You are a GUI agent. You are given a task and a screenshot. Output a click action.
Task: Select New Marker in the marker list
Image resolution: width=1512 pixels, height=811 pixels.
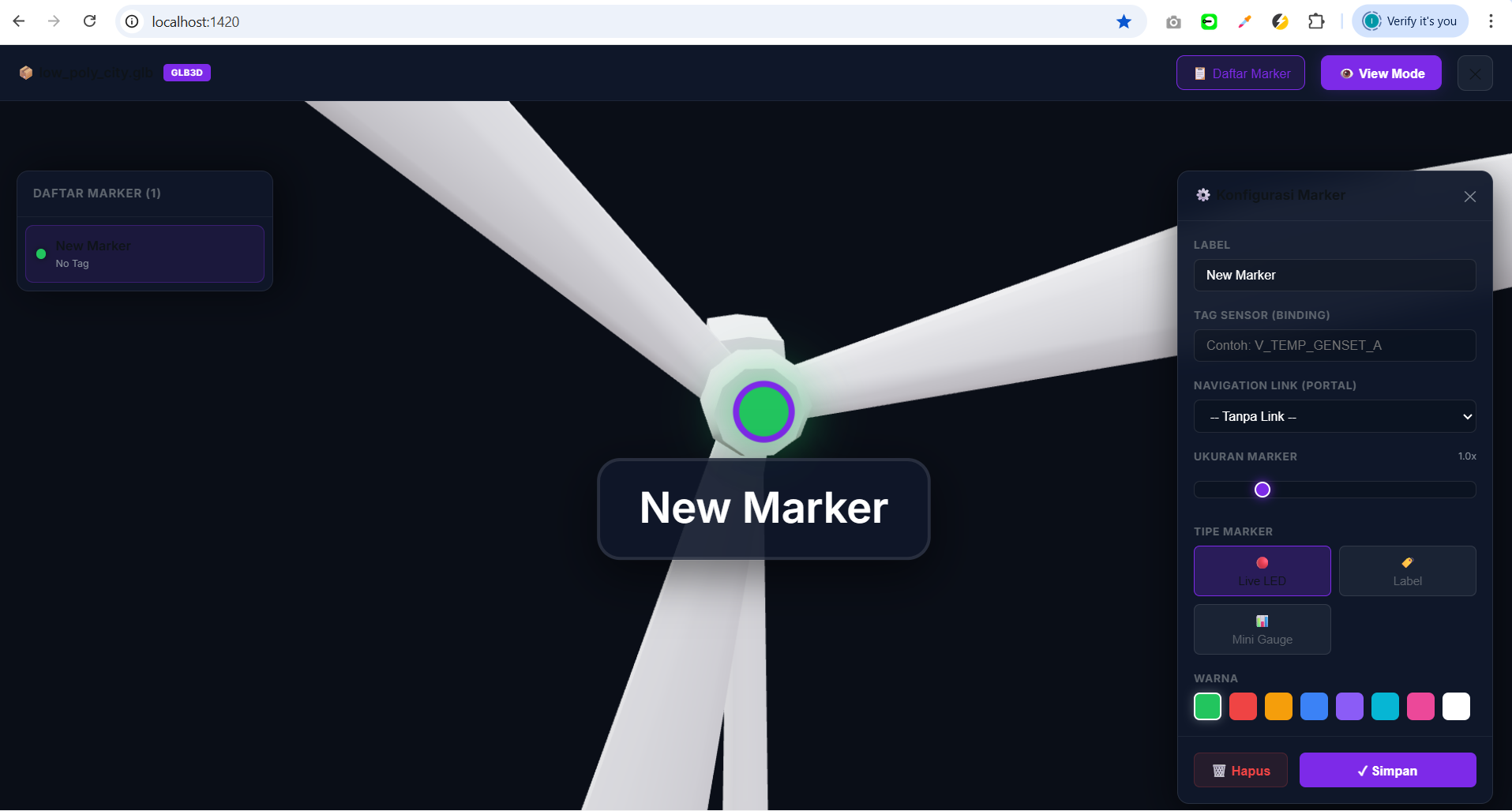[x=144, y=253]
